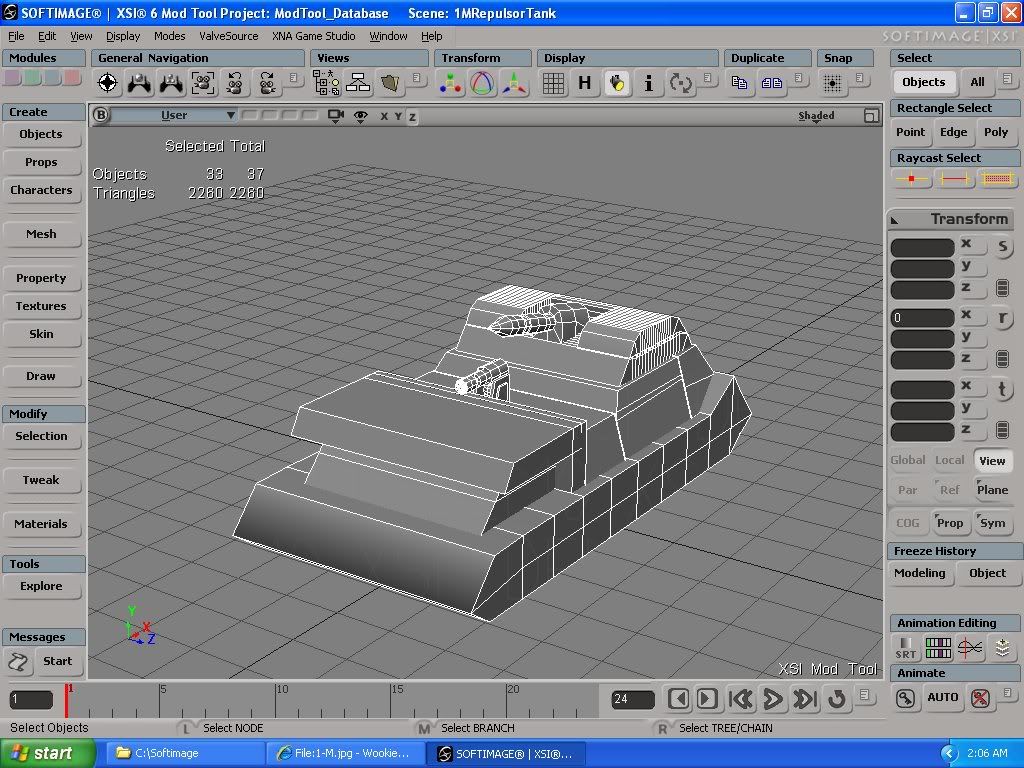
Task: Open C:\Softimage taskbar window
Action: point(184,753)
